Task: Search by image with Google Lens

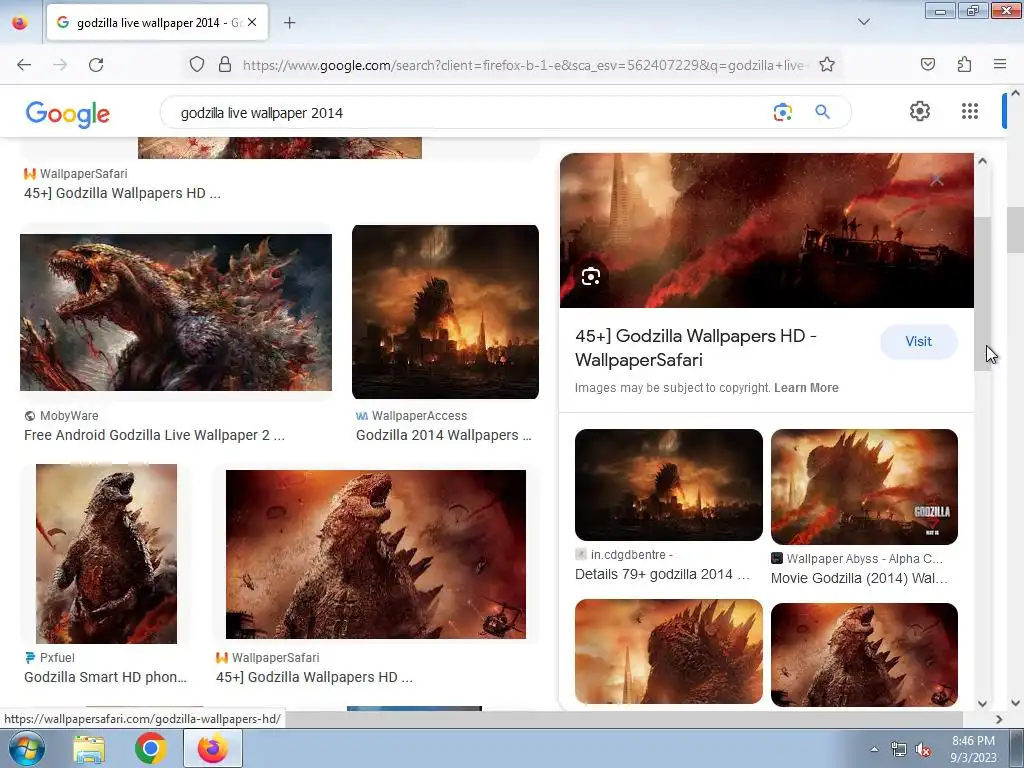Action: 782,112
